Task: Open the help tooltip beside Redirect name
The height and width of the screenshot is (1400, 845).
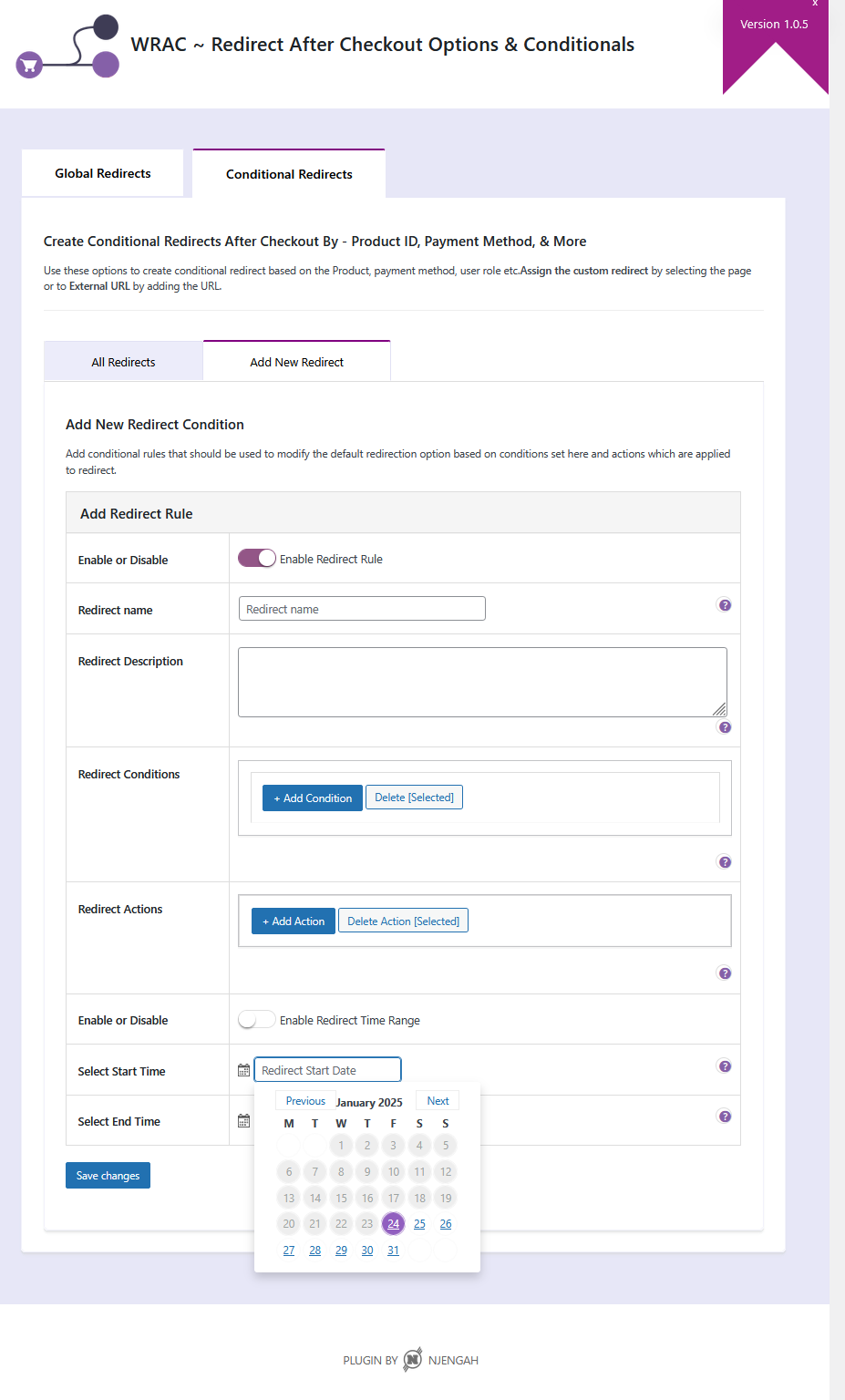Action: pos(724,605)
